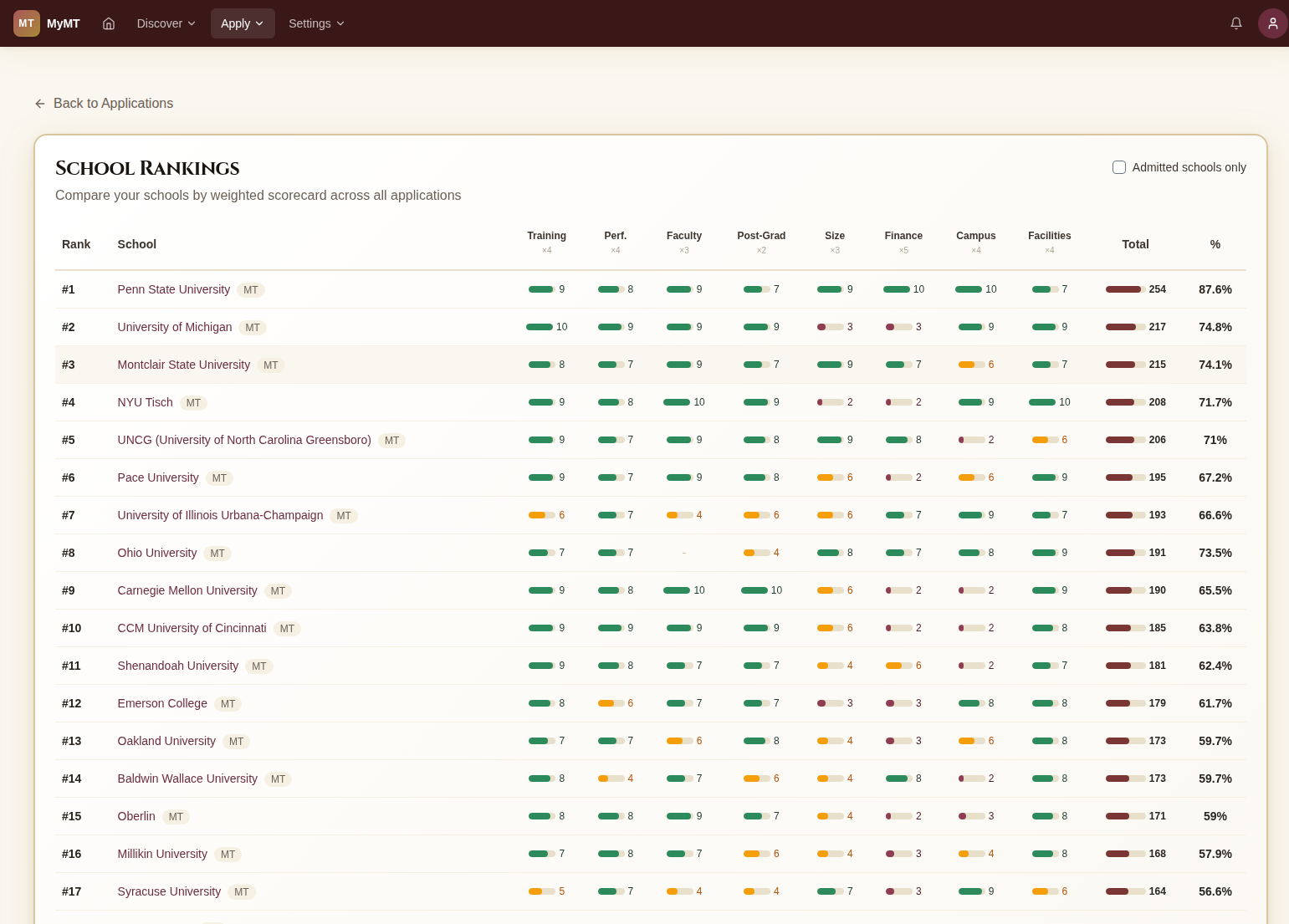The width and height of the screenshot is (1289, 924).
Task: Click the Total column header
Action: [x=1135, y=244]
